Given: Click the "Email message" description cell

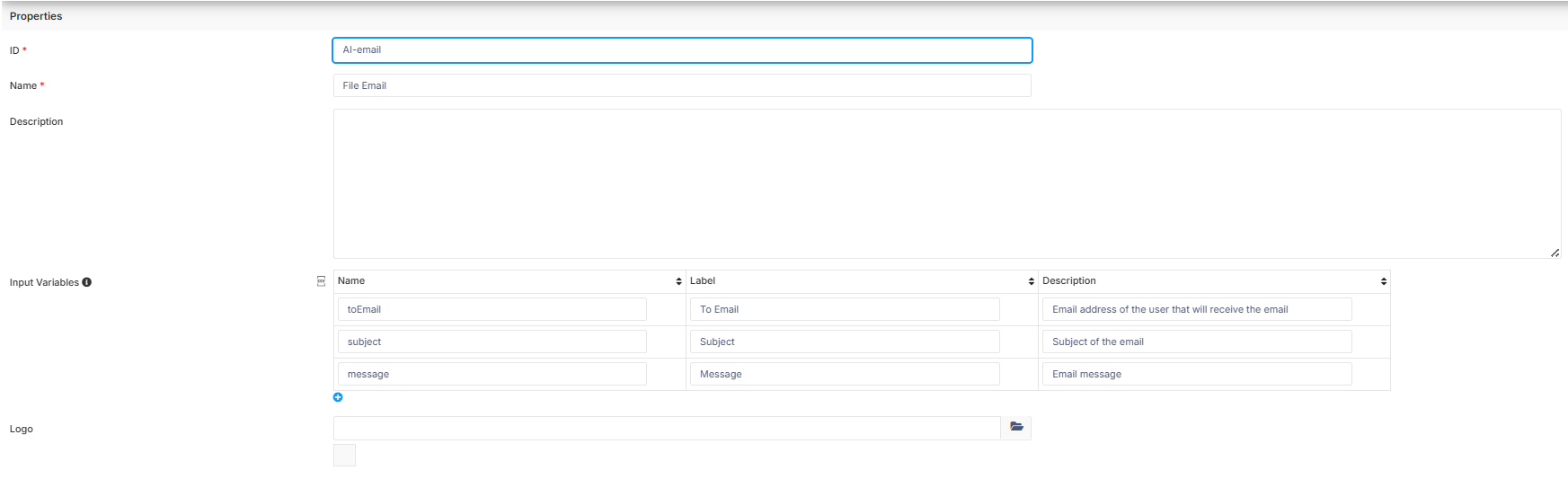Looking at the screenshot, I should click(x=1197, y=374).
